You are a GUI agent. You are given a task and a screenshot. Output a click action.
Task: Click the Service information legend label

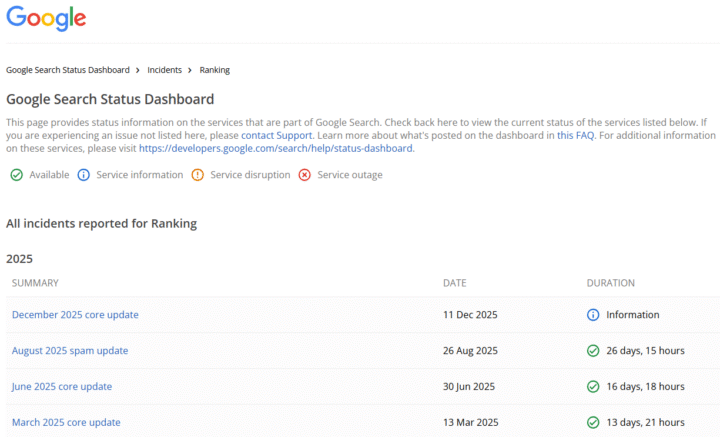click(x=140, y=175)
